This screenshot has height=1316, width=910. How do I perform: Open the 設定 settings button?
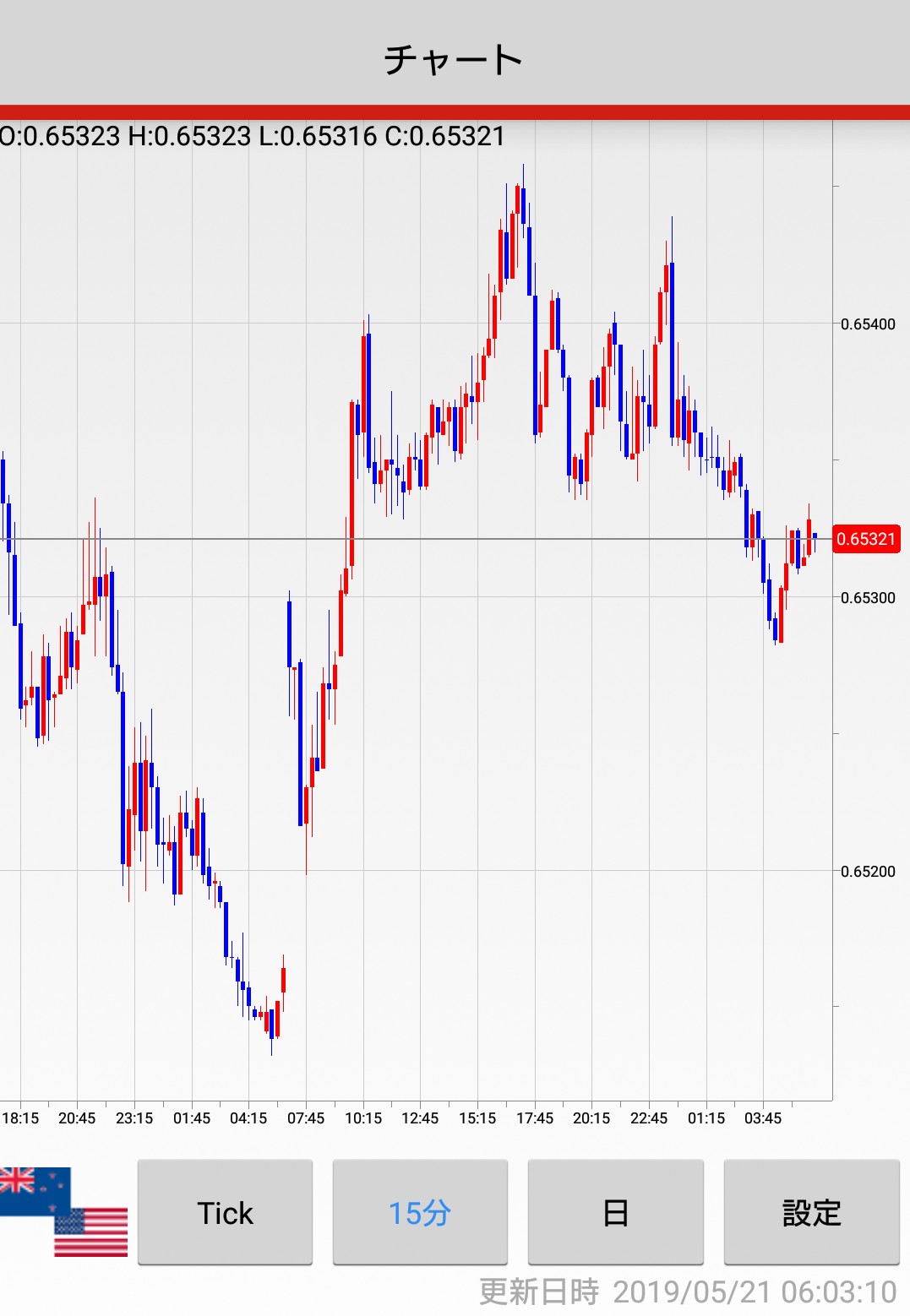pyautogui.click(x=811, y=1213)
